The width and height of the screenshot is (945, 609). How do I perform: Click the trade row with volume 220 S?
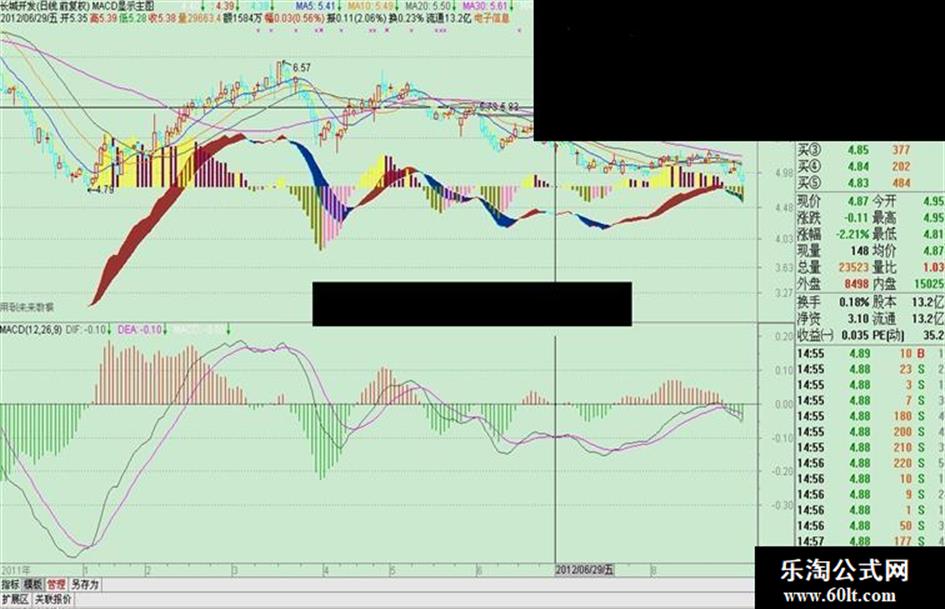(870, 463)
